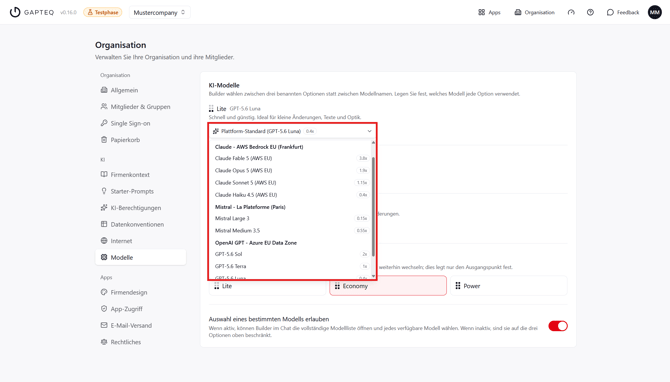Toggle Auswahl eines bestimmten Modells erlauben
This screenshot has width=670, height=382.
pyautogui.click(x=558, y=326)
